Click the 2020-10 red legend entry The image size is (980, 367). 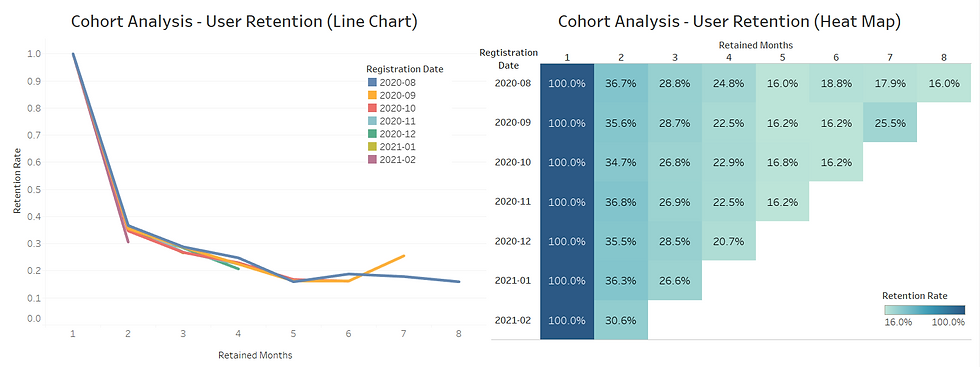click(392, 108)
